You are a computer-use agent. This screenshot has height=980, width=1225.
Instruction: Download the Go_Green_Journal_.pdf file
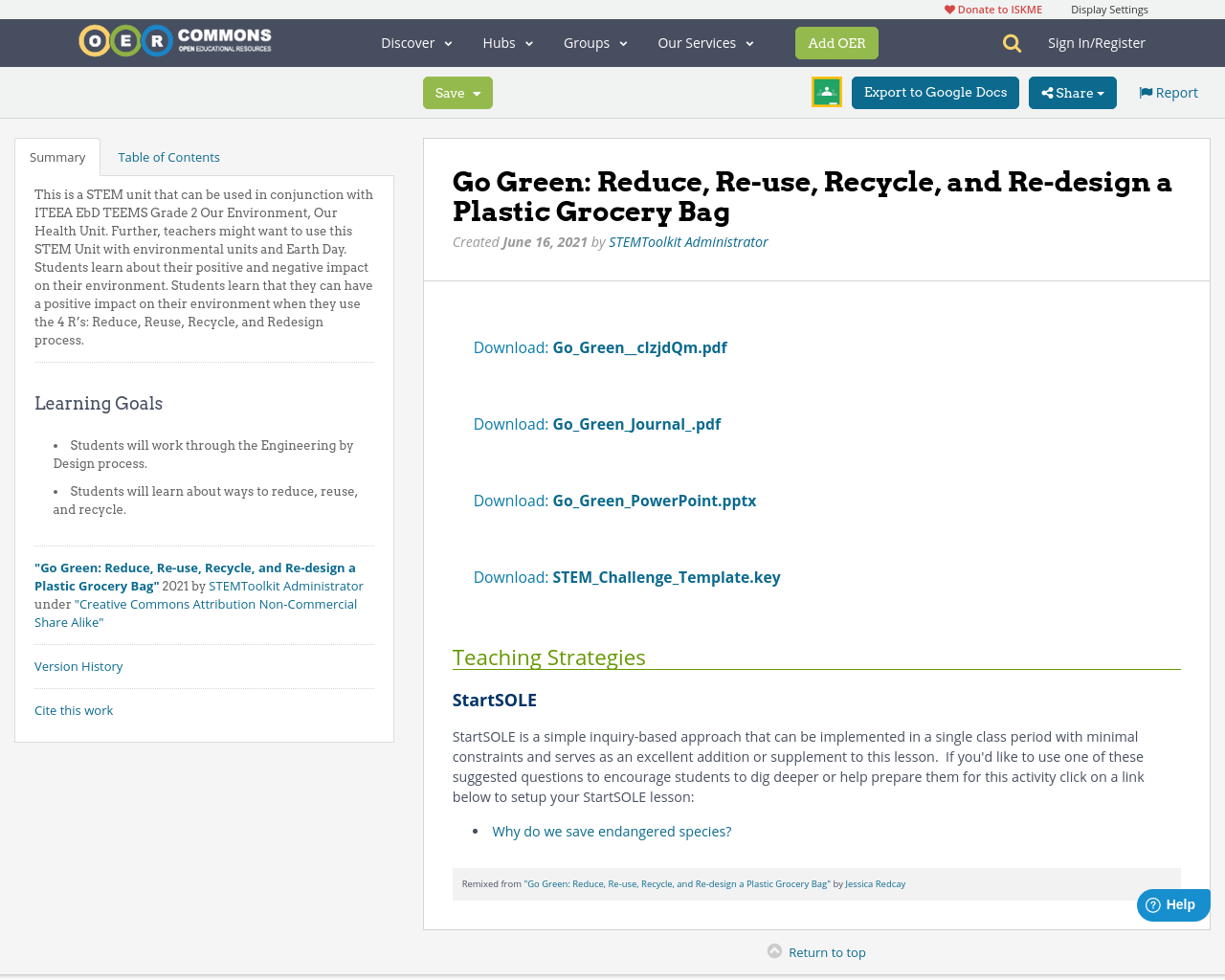(x=636, y=423)
